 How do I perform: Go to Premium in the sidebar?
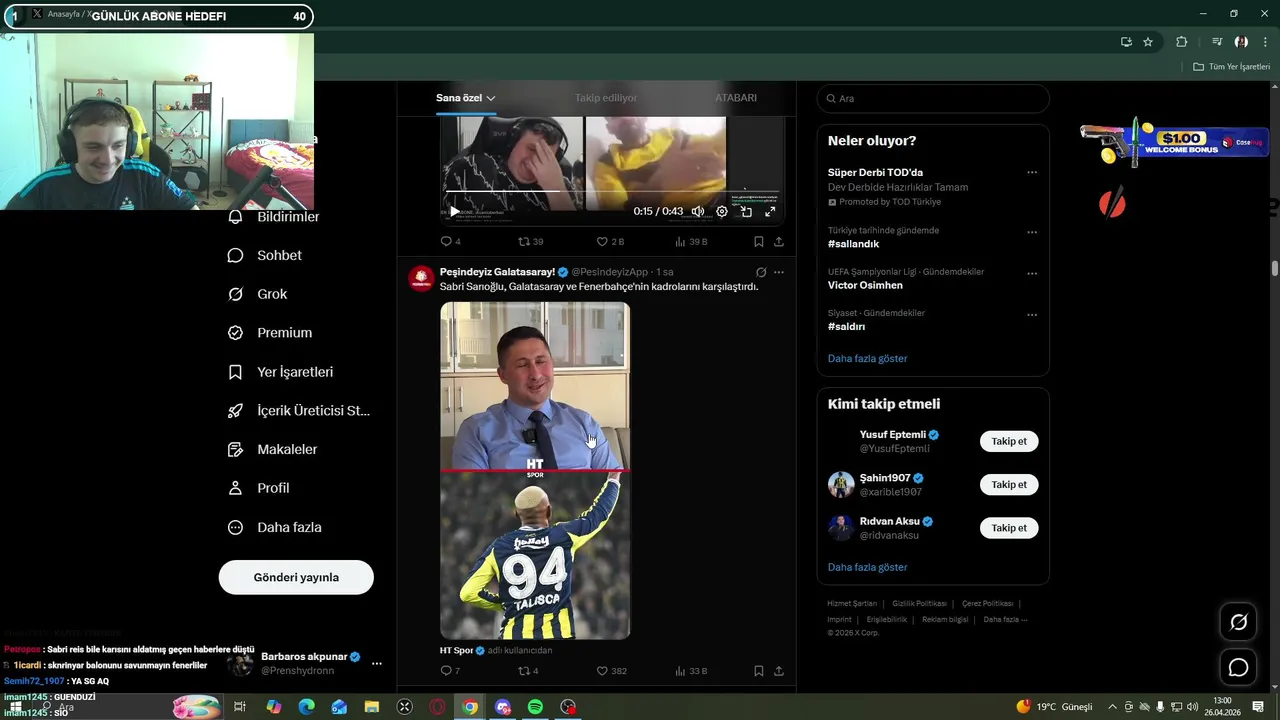click(x=270, y=333)
